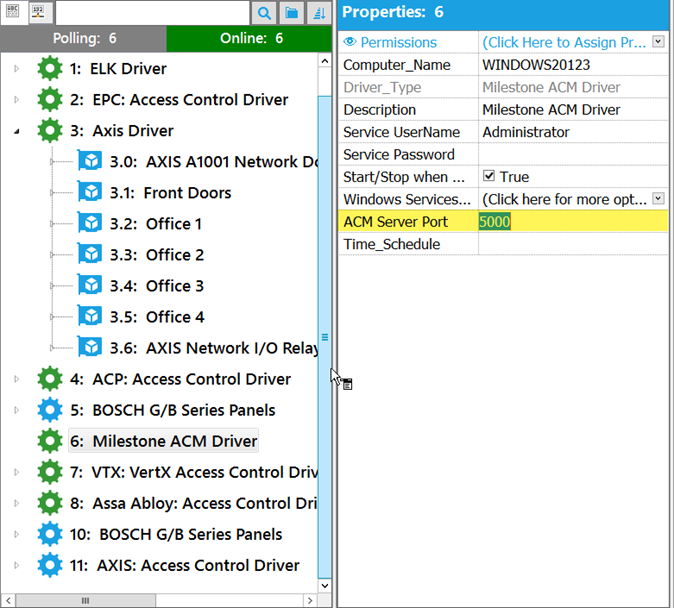Click cube icon for AXIS Network I/O Relay
This screenshot has height=608, width=674.
90,347
